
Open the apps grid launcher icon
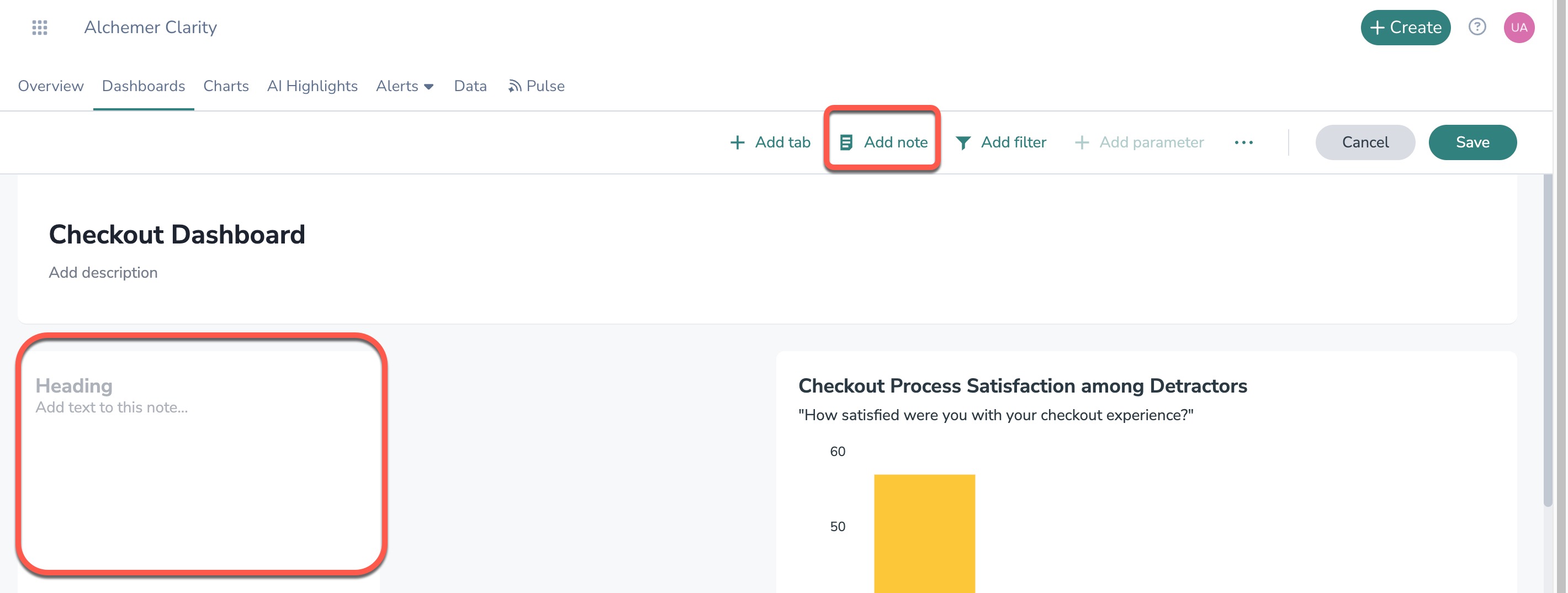[x=40, y=28]
